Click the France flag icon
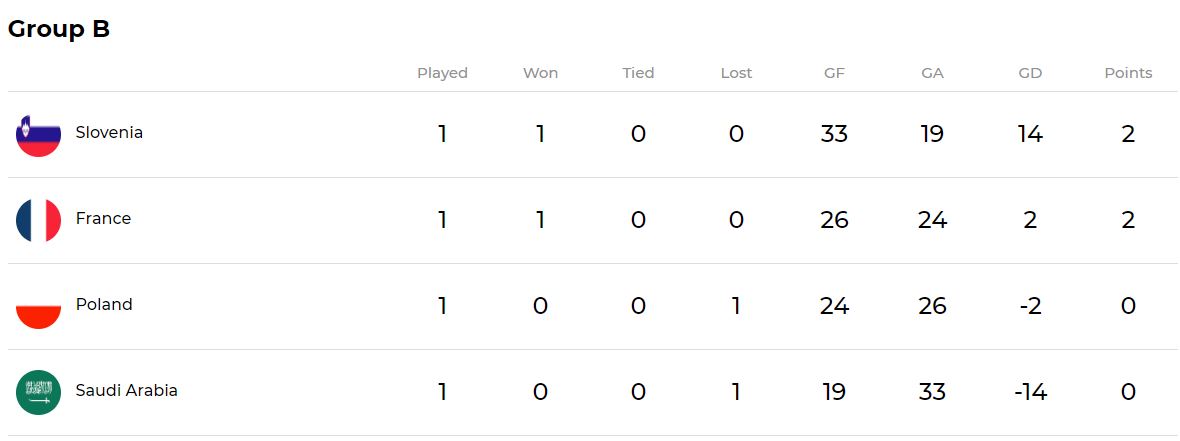The image size is (1180, 441). [x=38, y=220]
